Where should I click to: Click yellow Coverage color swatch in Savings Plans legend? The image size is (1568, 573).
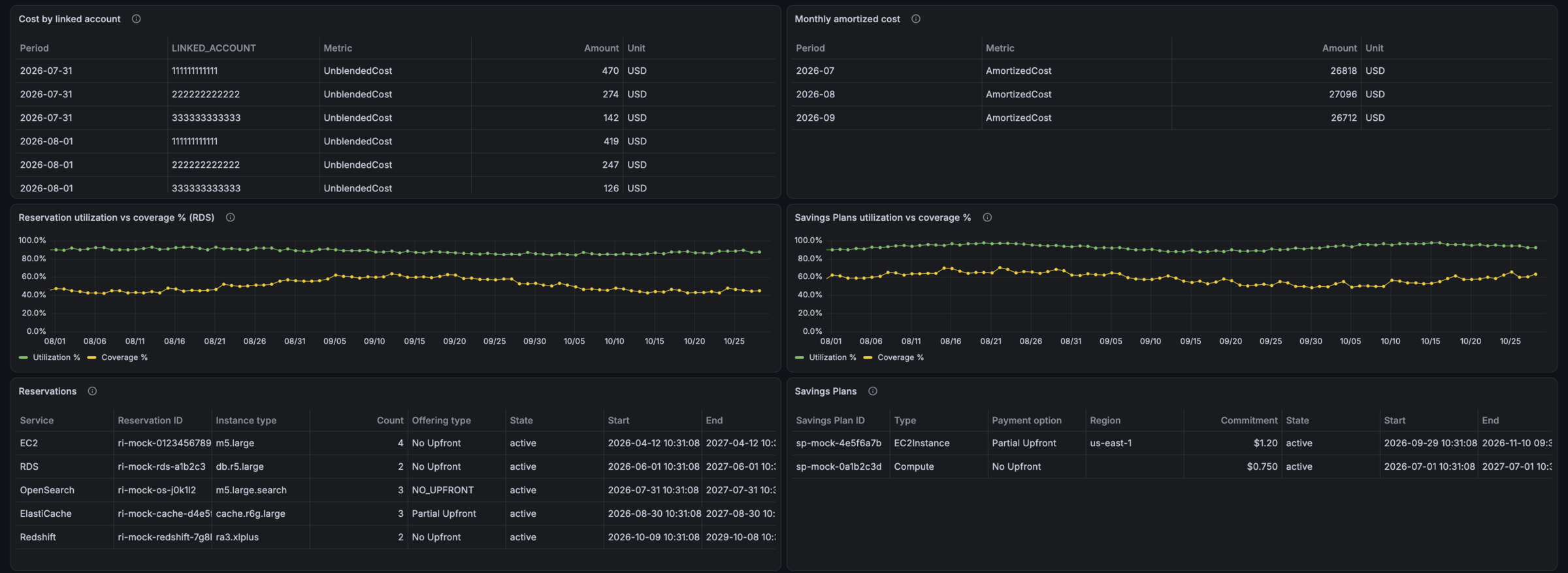point(868,357)
